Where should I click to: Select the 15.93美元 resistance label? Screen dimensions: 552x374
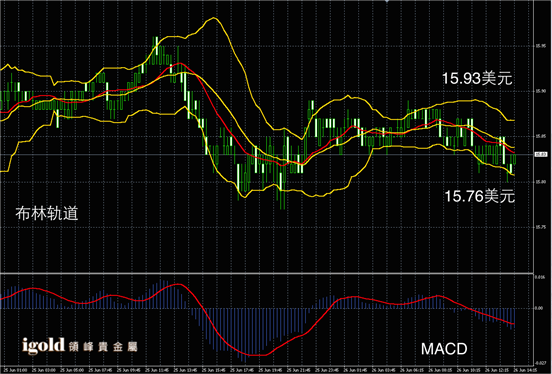[x=477, y=78]
